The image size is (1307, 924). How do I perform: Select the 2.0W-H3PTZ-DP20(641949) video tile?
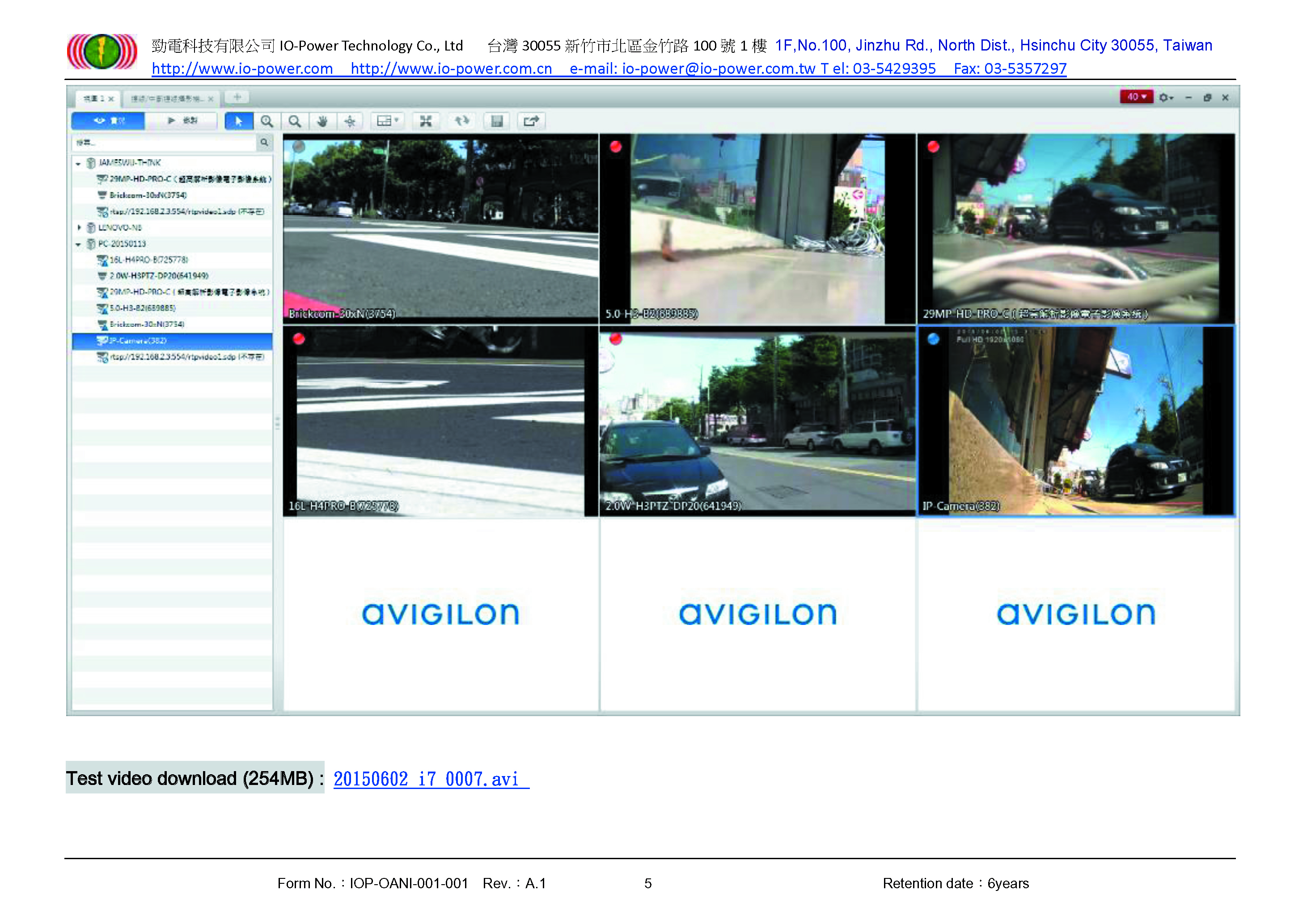757,422
